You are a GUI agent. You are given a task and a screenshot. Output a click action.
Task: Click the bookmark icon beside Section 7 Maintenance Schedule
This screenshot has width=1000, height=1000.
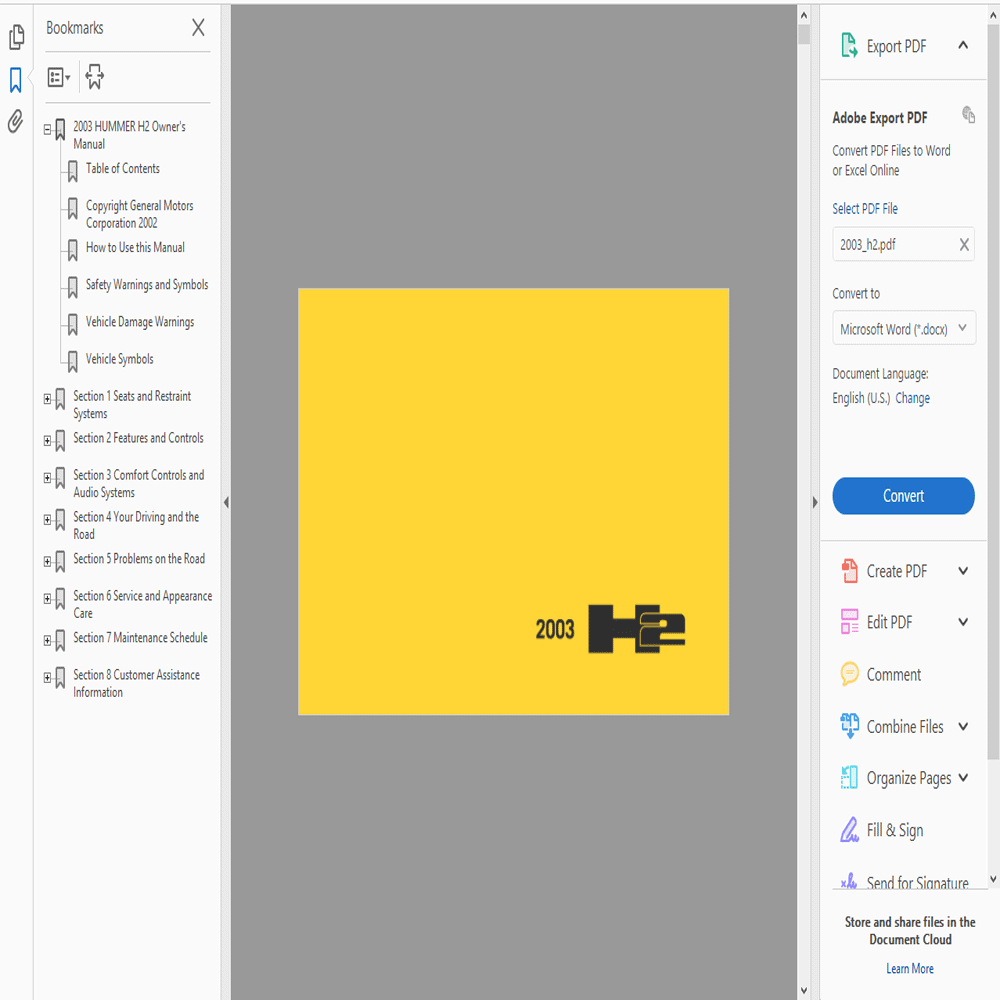61,640
